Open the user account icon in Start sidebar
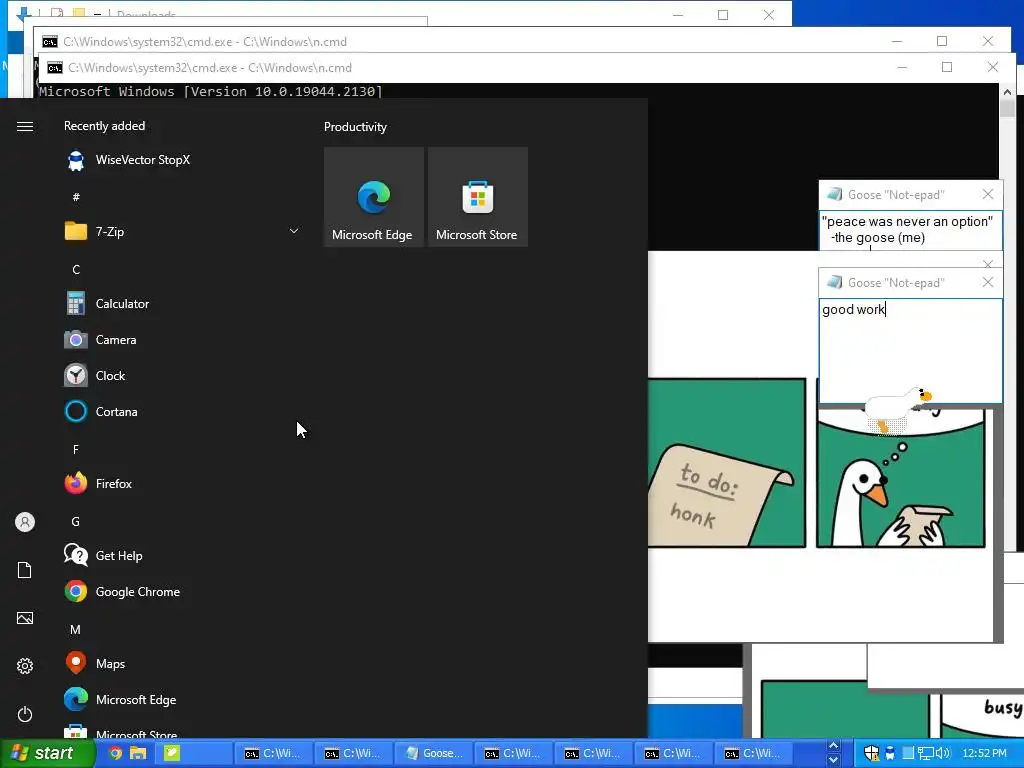This screenshot has width=1024, height=768. [25, 522]
